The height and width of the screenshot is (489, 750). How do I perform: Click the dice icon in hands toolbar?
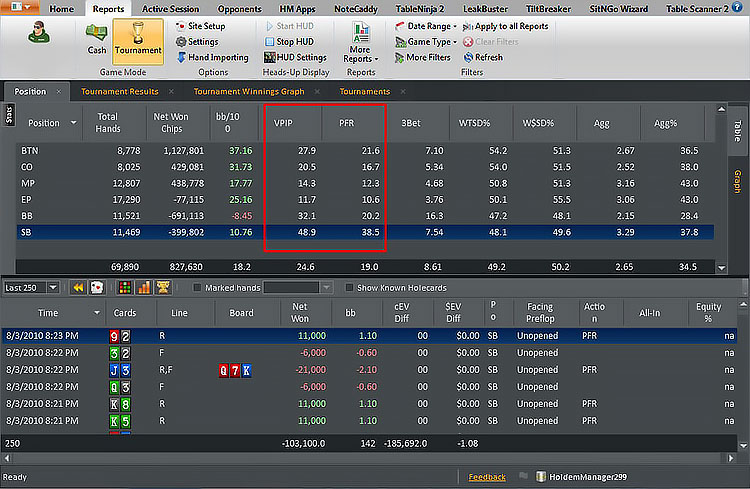[98, 287]
